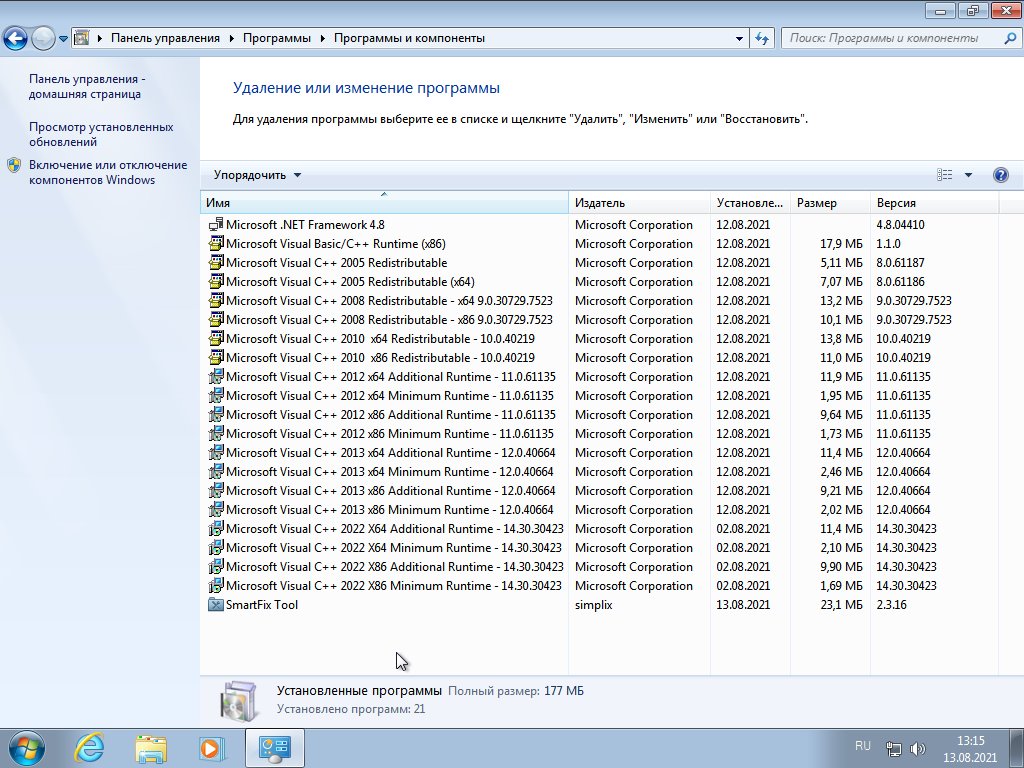Image resolution: width=1024 pixels, height=768 pixels.
Task: Click Программы breadcrumb in address bar
Action: point(277,38)
